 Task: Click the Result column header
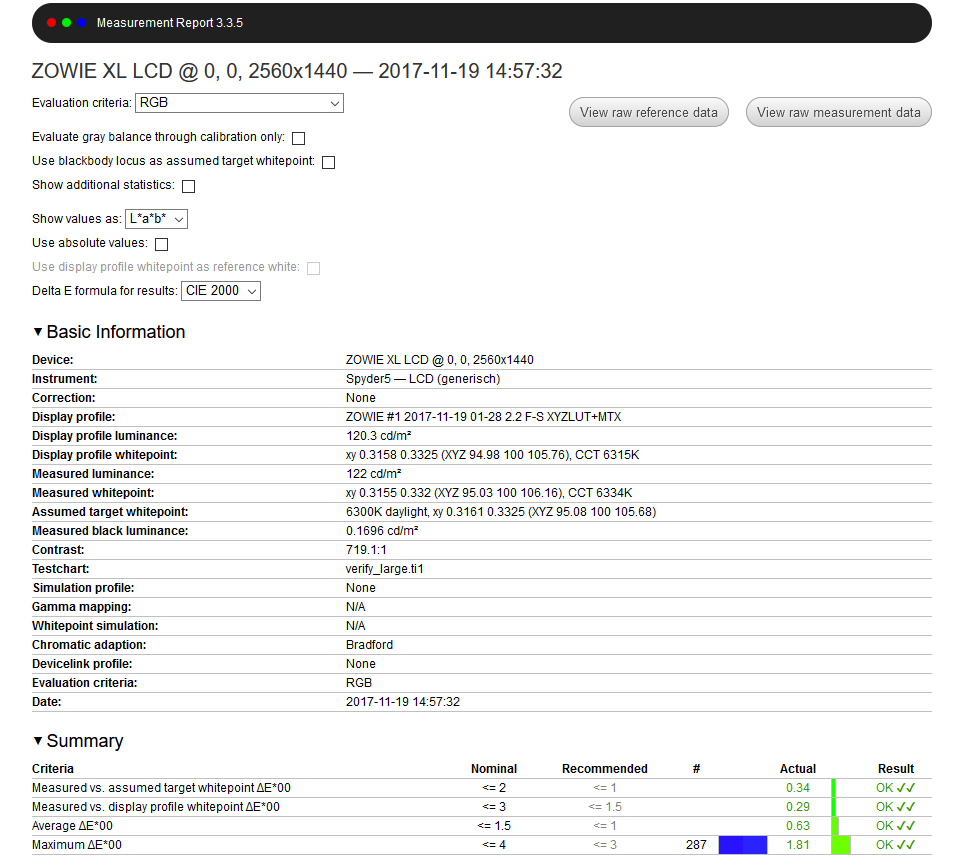click(x=895, y=769)
